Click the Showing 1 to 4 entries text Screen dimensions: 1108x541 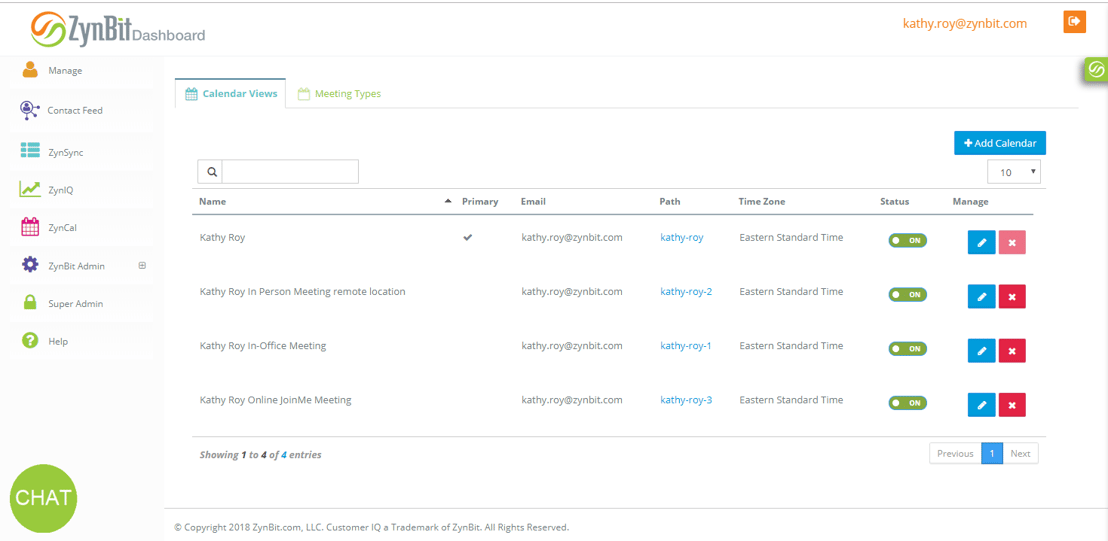[261, 455]
